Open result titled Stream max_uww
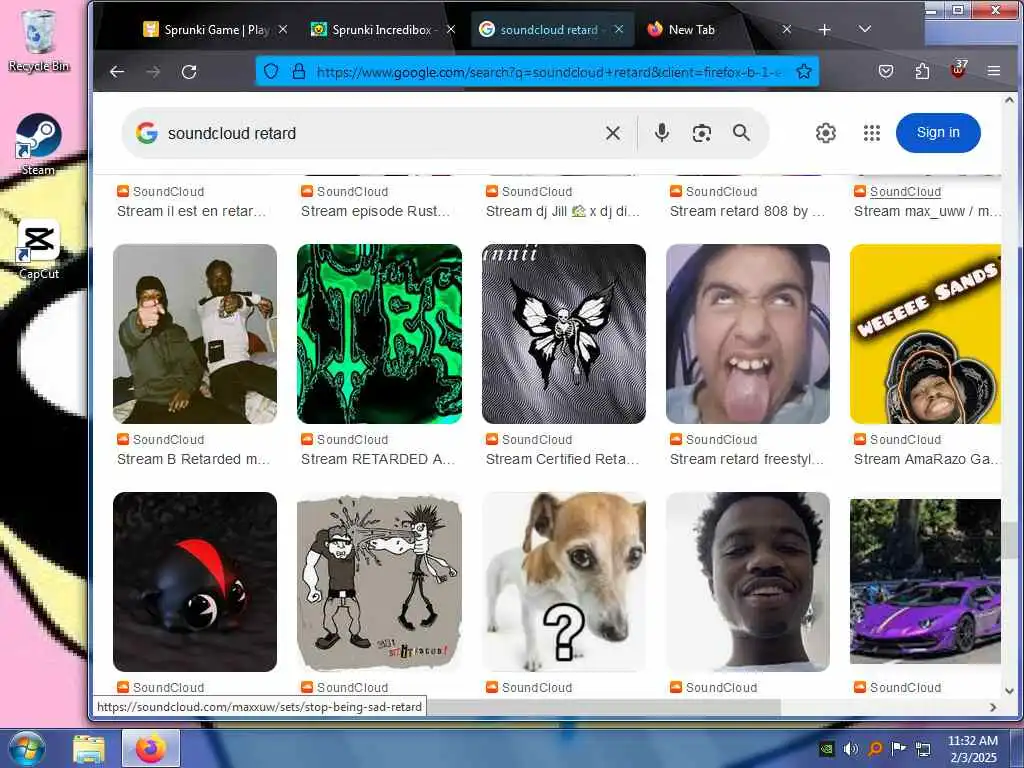Screen dimensions: 1024x768 pos(927,211)
